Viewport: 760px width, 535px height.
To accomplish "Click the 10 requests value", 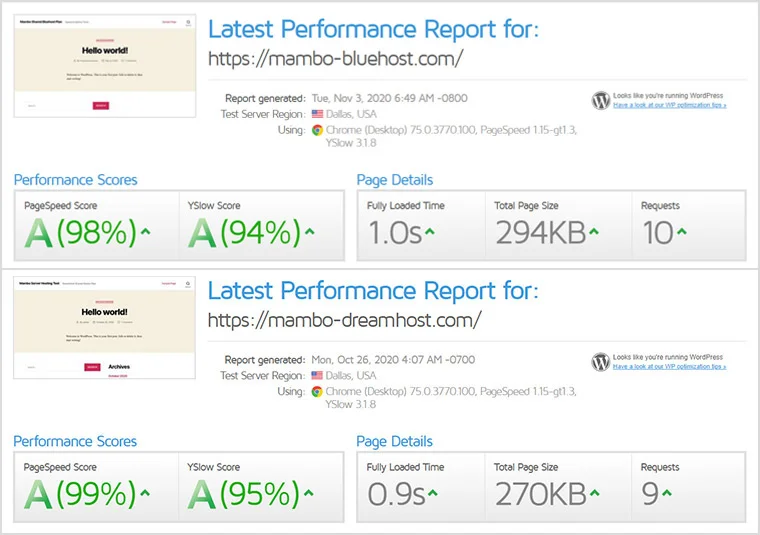I will coord(658,233).
